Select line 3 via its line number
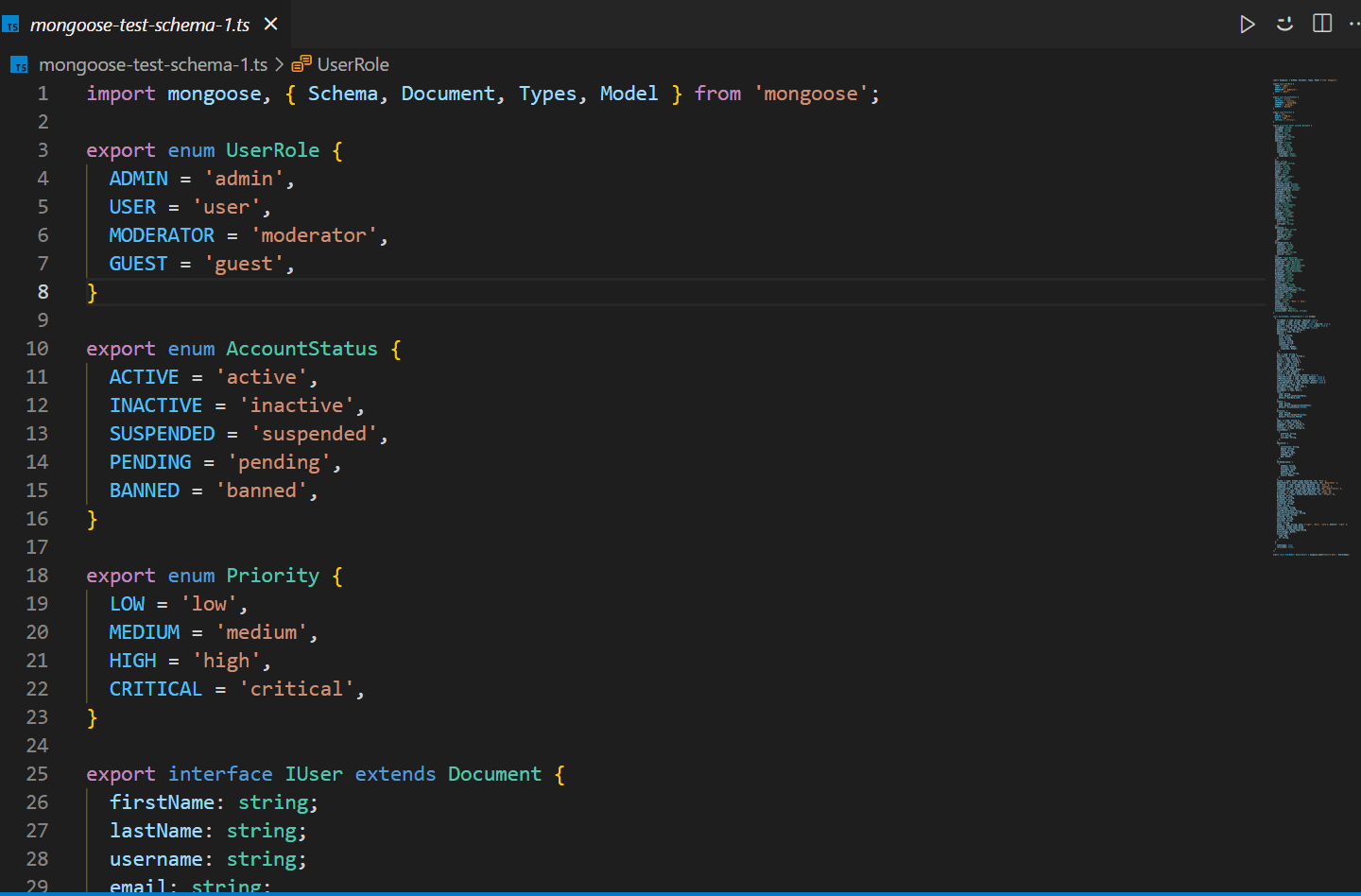Viewport: 1361px width, 896px height. click(43, 150)
